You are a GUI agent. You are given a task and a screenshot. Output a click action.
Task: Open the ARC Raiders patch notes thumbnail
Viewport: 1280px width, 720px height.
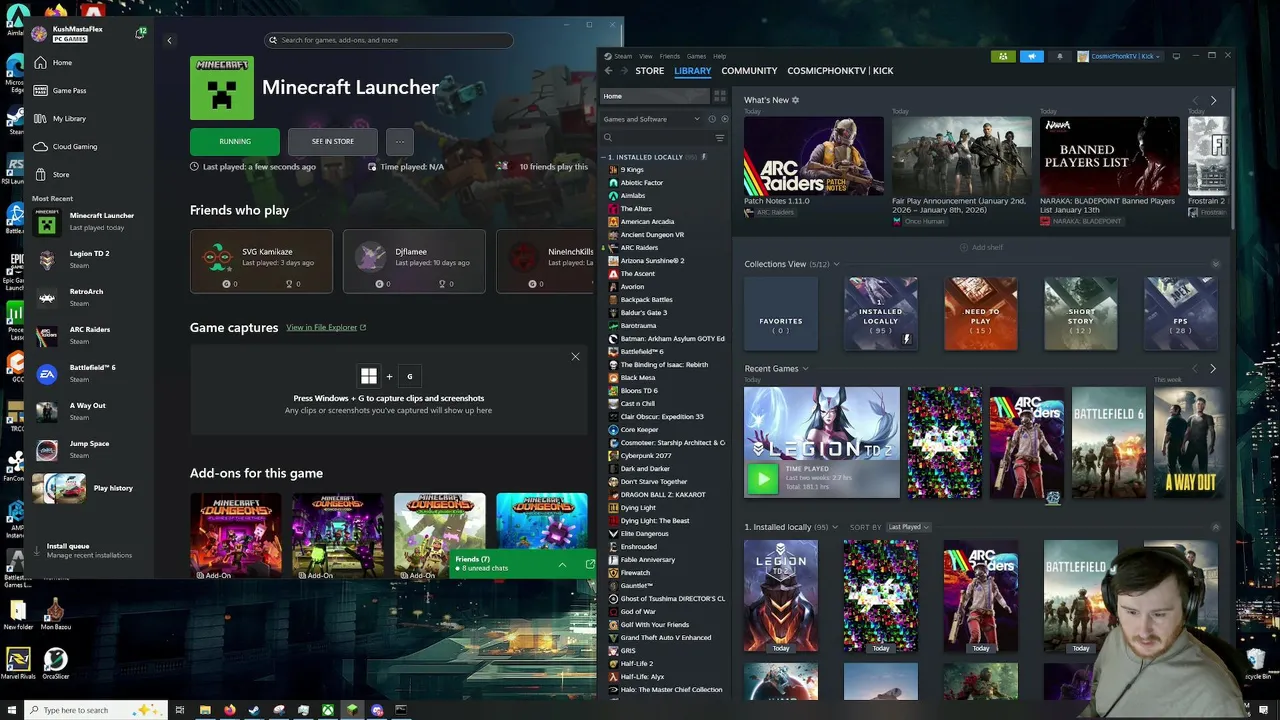(814, 156)
